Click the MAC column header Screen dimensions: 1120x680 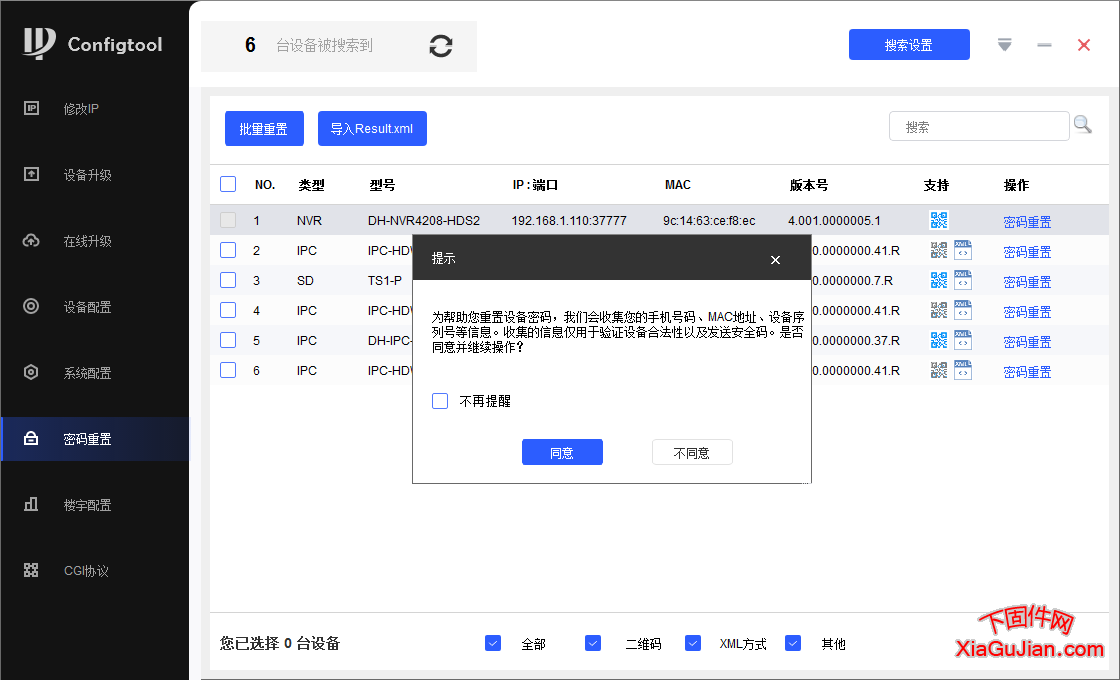678,185
